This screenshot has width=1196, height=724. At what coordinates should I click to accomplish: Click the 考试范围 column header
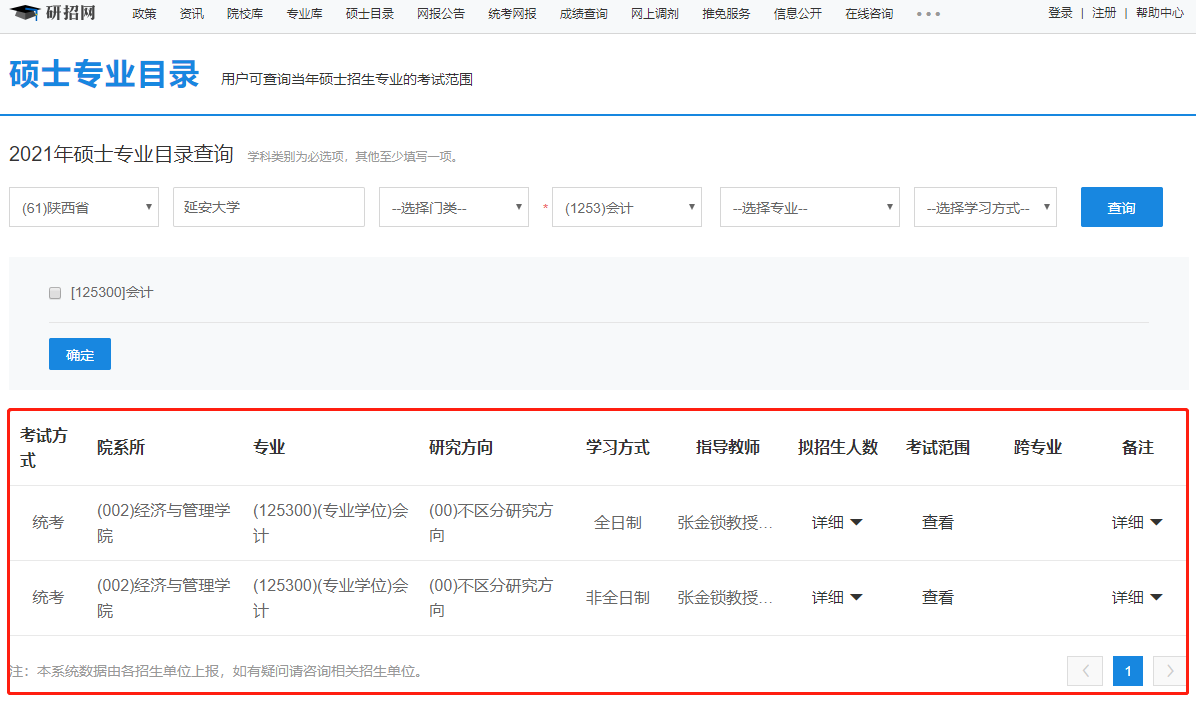937,448
